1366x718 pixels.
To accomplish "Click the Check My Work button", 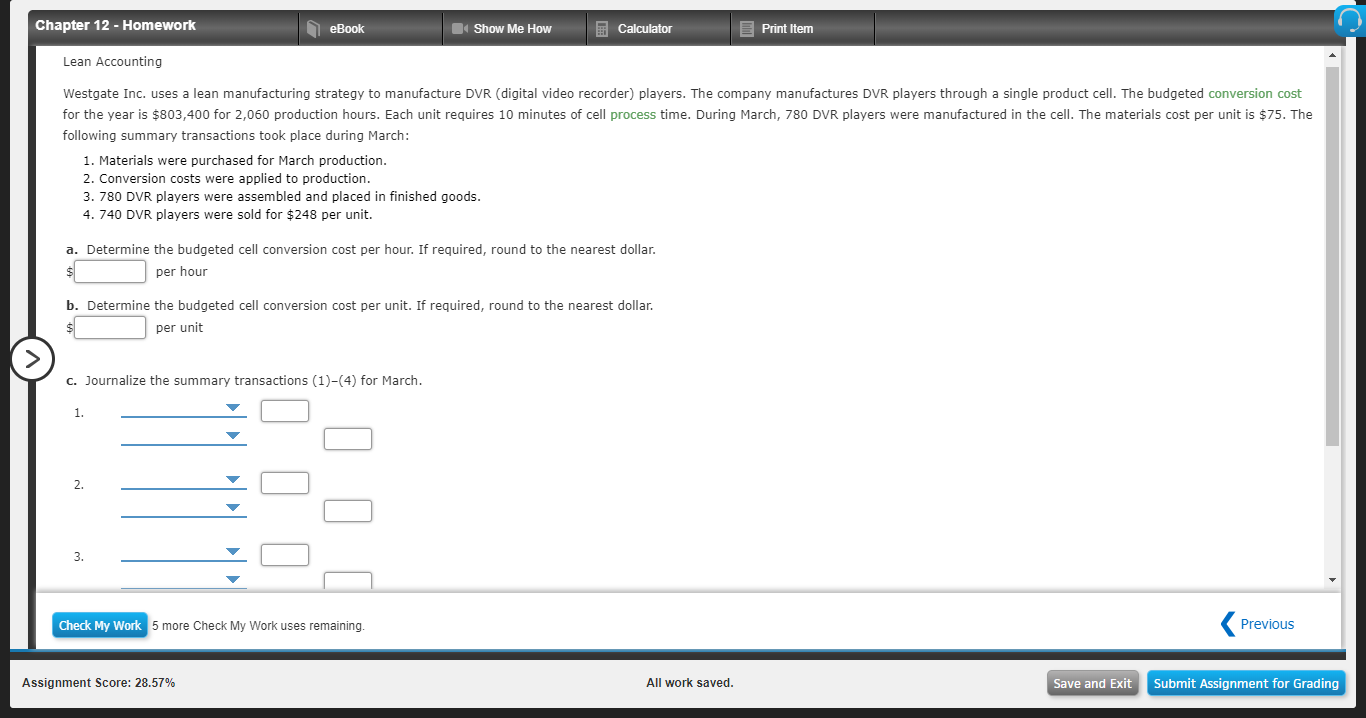I will [x=99, y=624].
